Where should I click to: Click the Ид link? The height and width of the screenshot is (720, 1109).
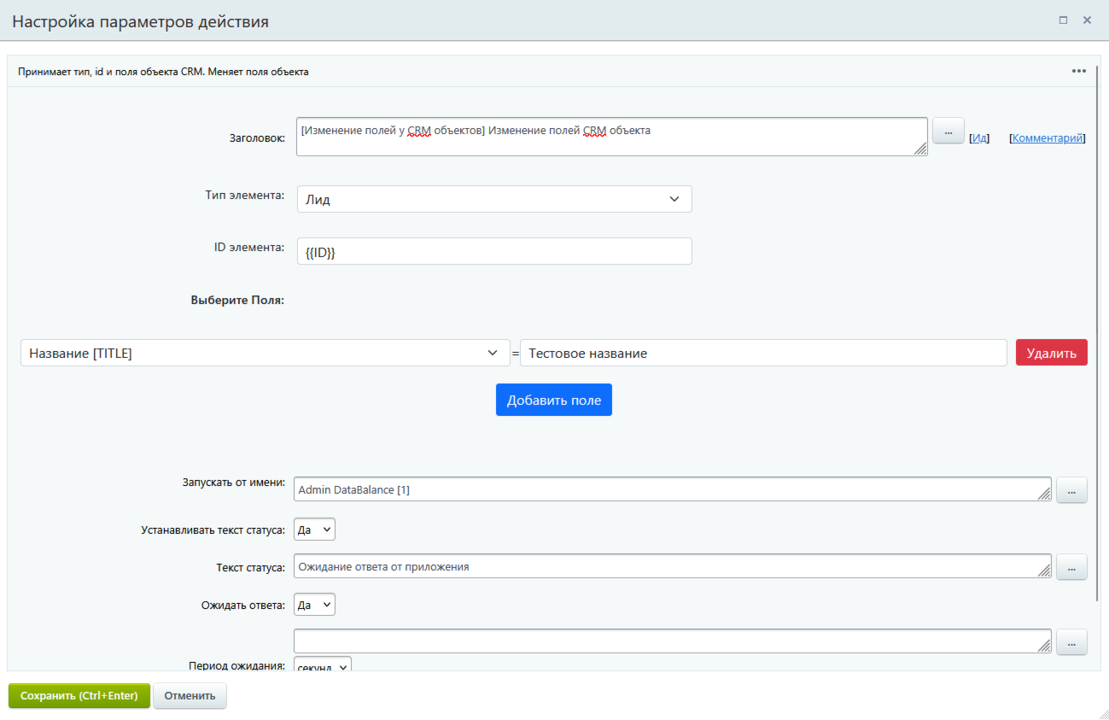tap(980, 138)
